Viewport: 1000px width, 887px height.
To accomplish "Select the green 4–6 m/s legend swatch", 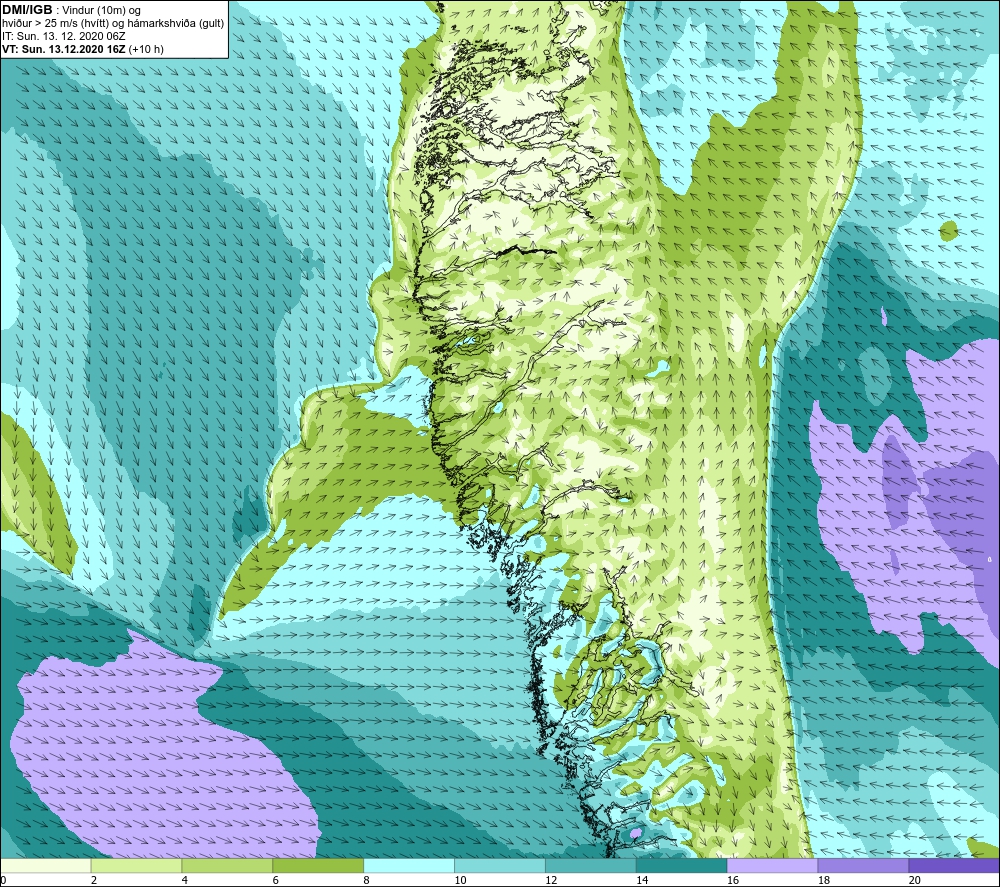I will [x=227, y=865].
